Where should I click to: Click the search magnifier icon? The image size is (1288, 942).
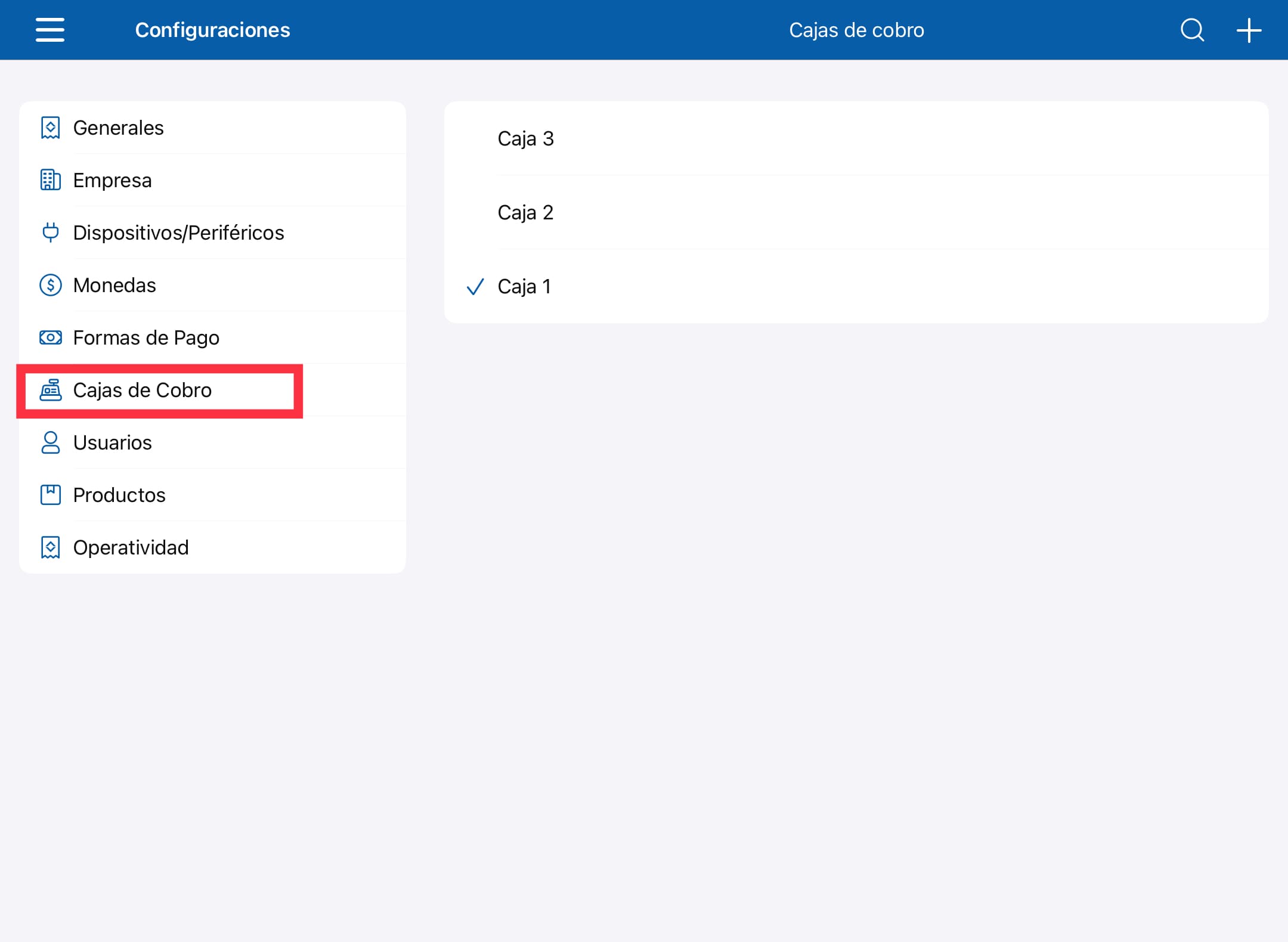point(1192,30)
